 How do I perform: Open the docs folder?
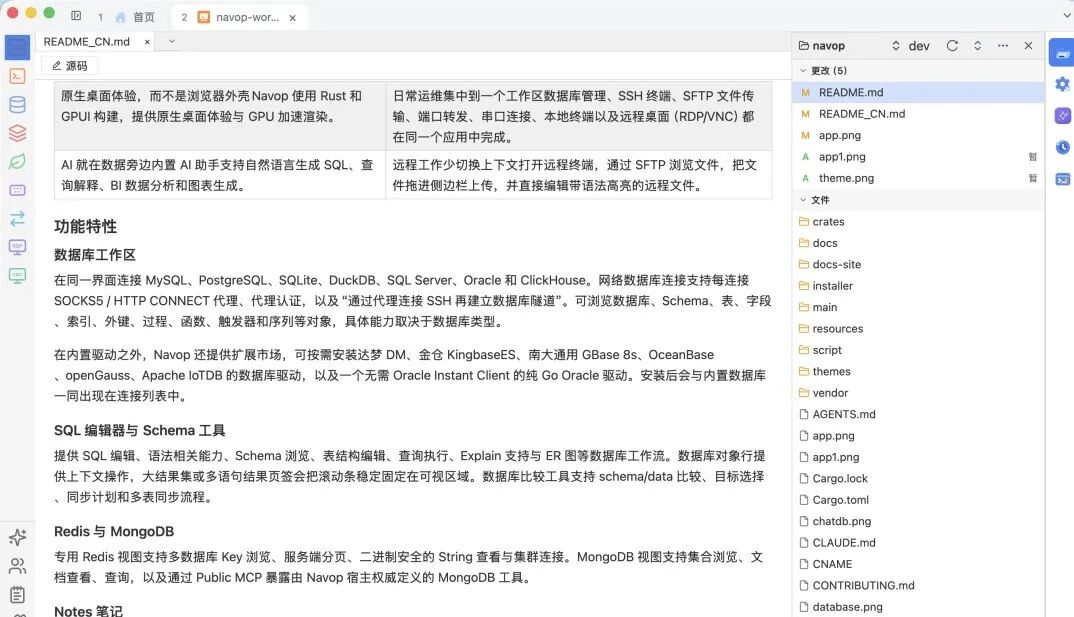[918, 243]
